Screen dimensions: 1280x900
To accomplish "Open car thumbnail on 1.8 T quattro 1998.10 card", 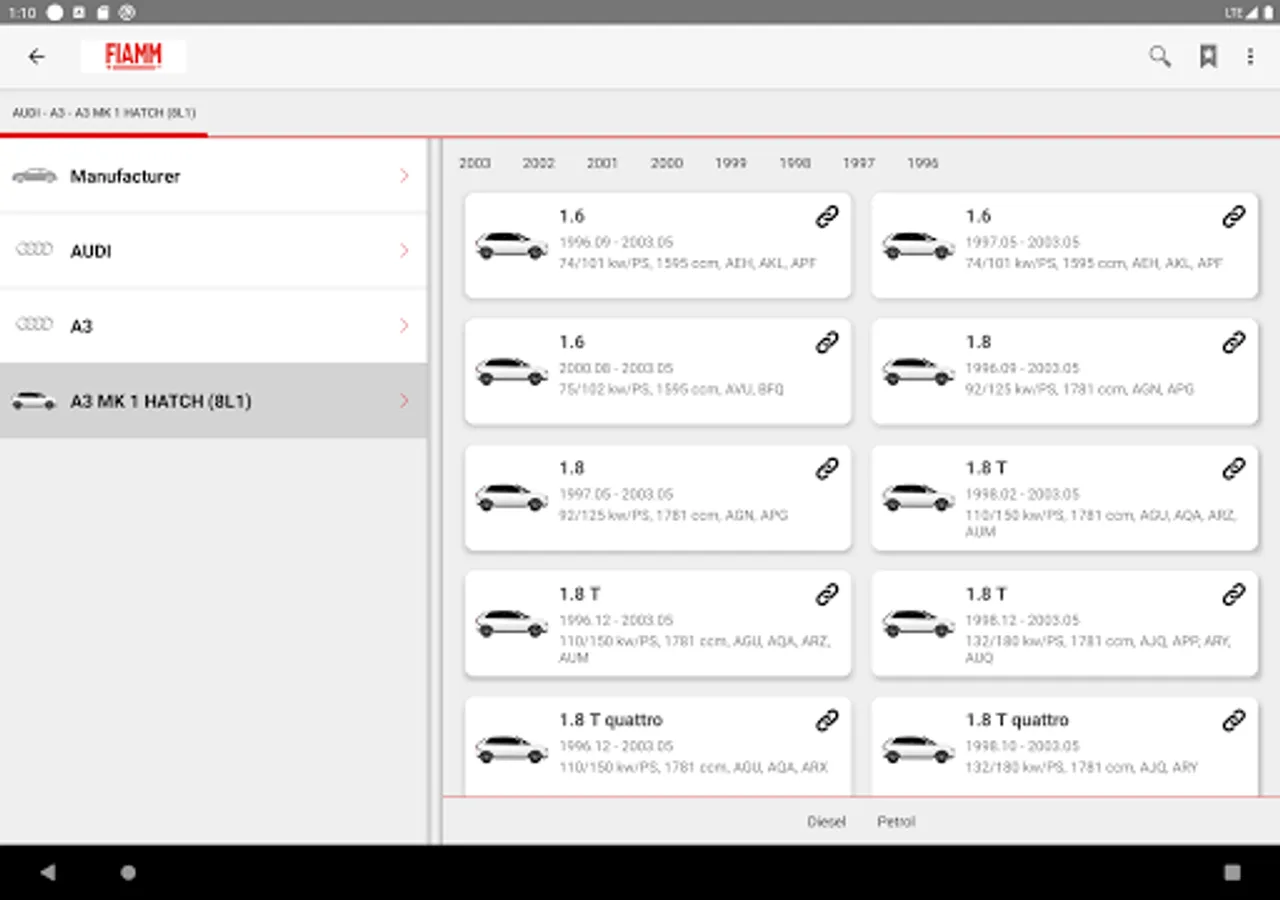I will point(919,749).
